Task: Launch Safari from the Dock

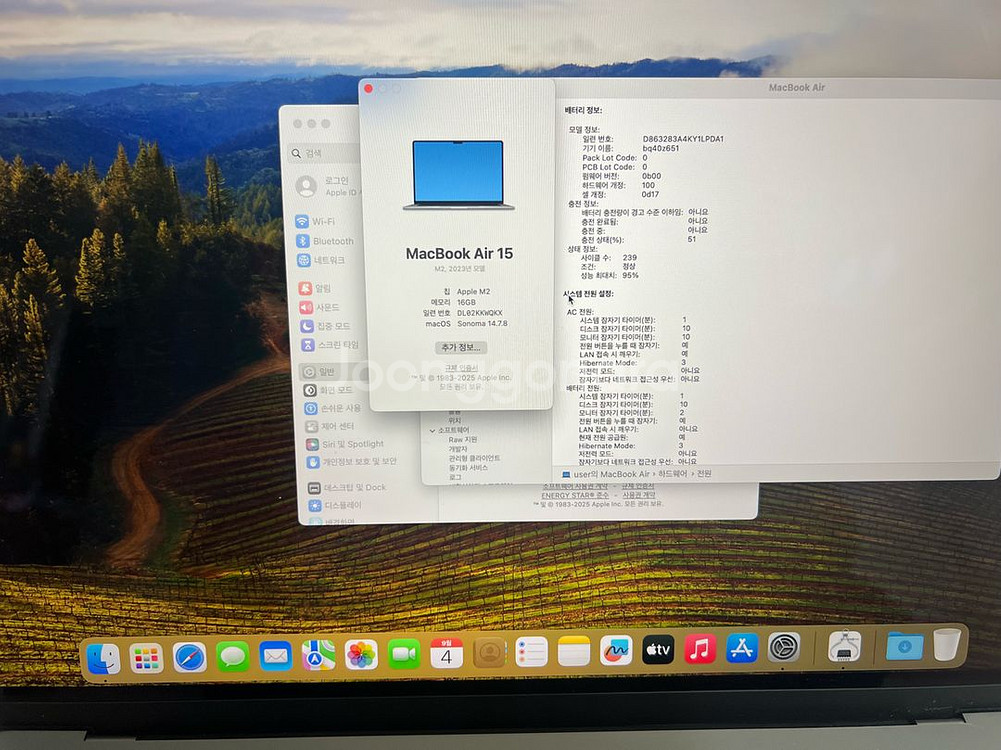Action: (189, 657)
